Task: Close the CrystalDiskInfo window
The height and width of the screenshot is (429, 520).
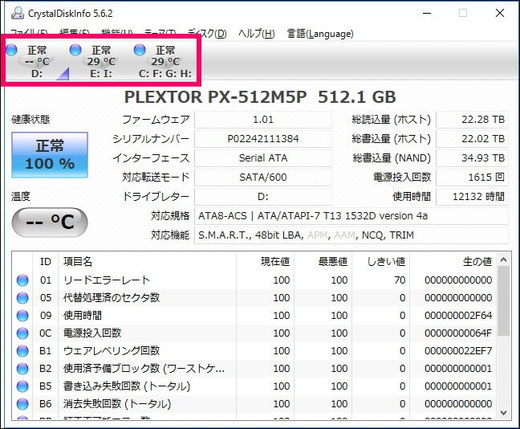Action: pos(500,13)
